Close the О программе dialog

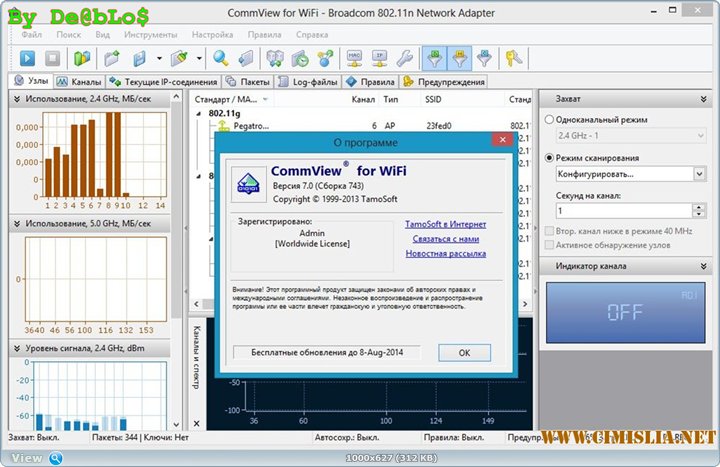(502, 140)
